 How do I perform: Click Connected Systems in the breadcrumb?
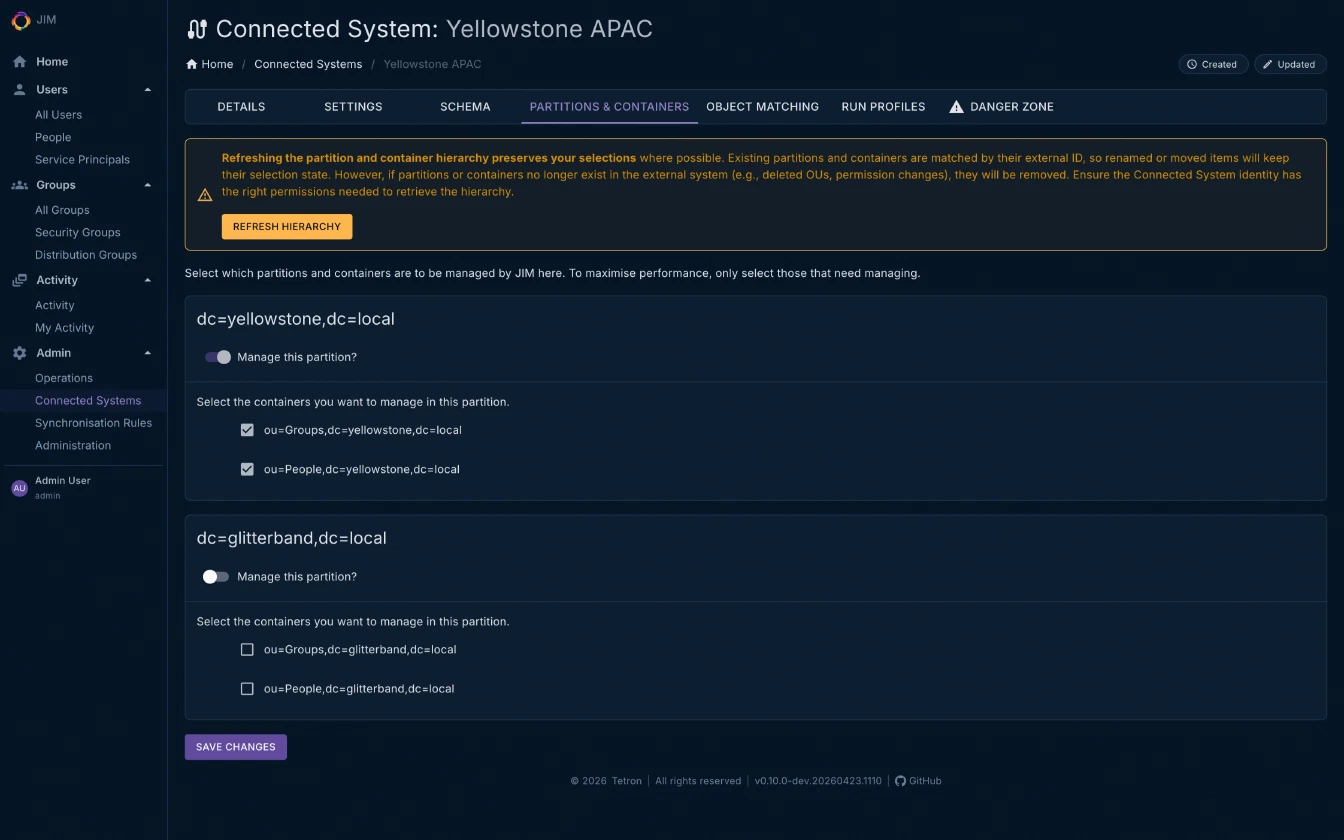click(308, 63)
